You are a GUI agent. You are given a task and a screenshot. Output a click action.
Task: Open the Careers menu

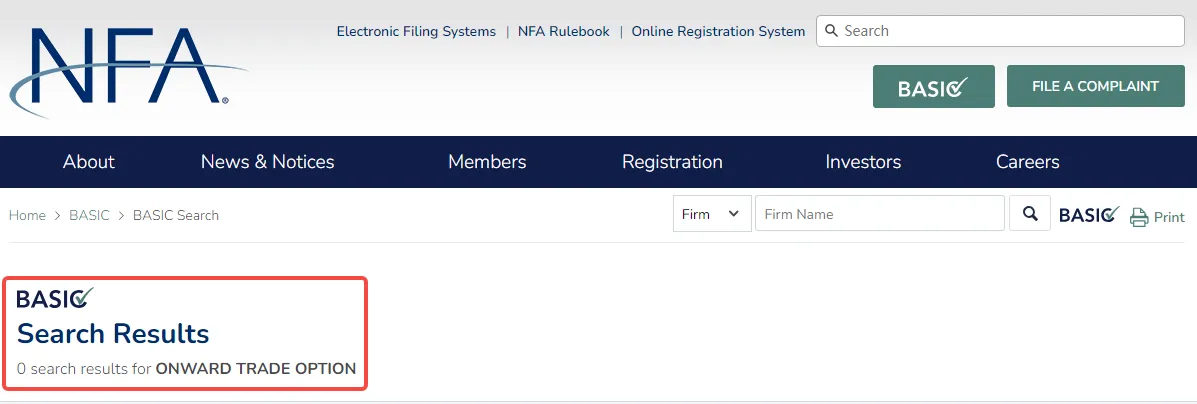point(1028,162)
